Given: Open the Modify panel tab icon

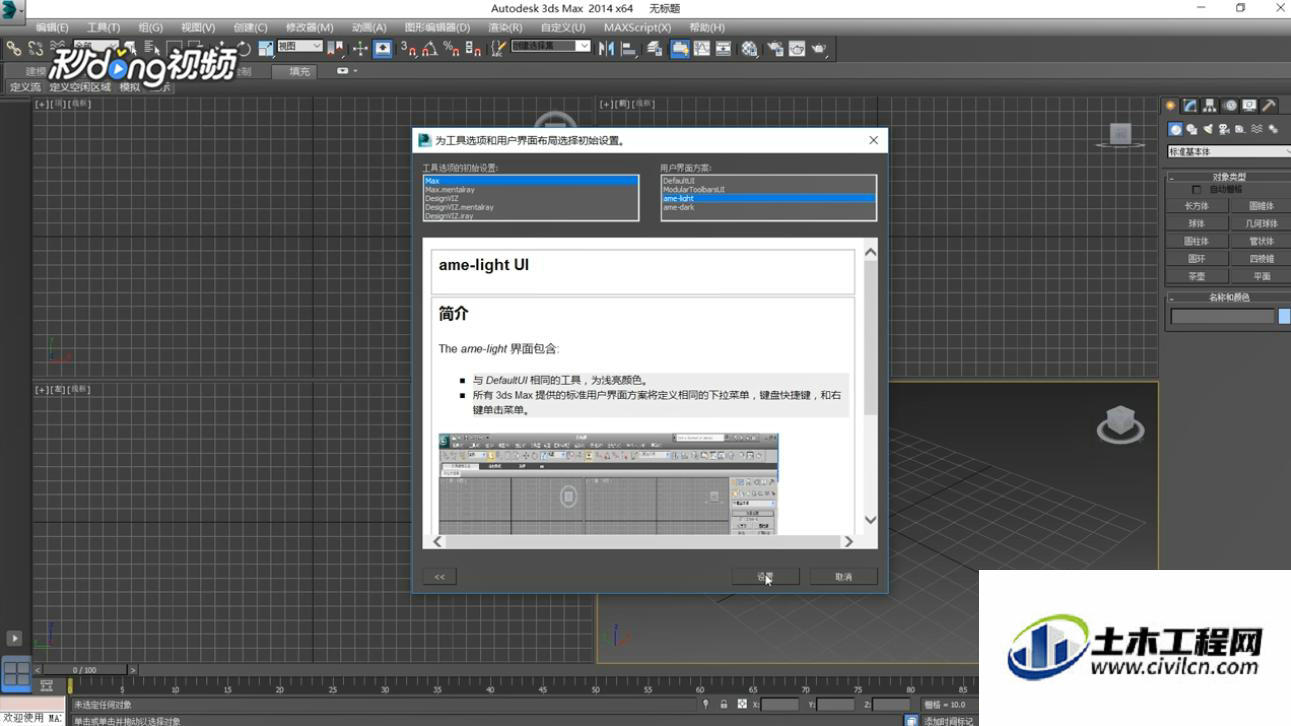Looking at the screenshot, I should point(1190,105).
